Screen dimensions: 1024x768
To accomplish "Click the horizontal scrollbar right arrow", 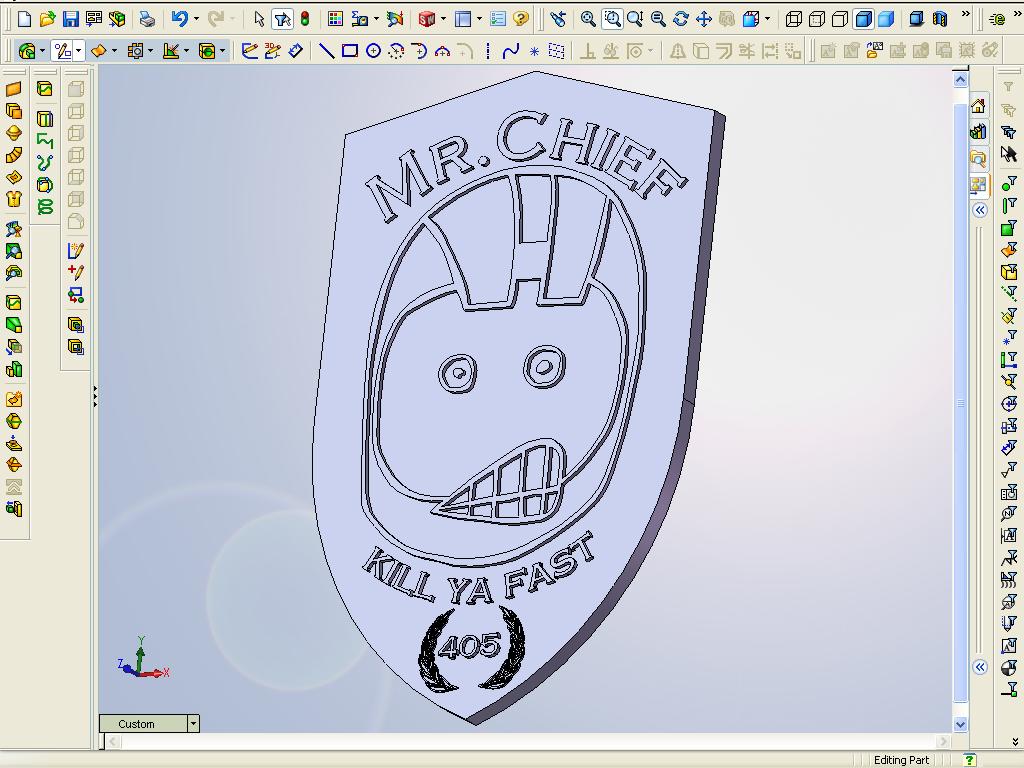I will (x=943, y=742).
